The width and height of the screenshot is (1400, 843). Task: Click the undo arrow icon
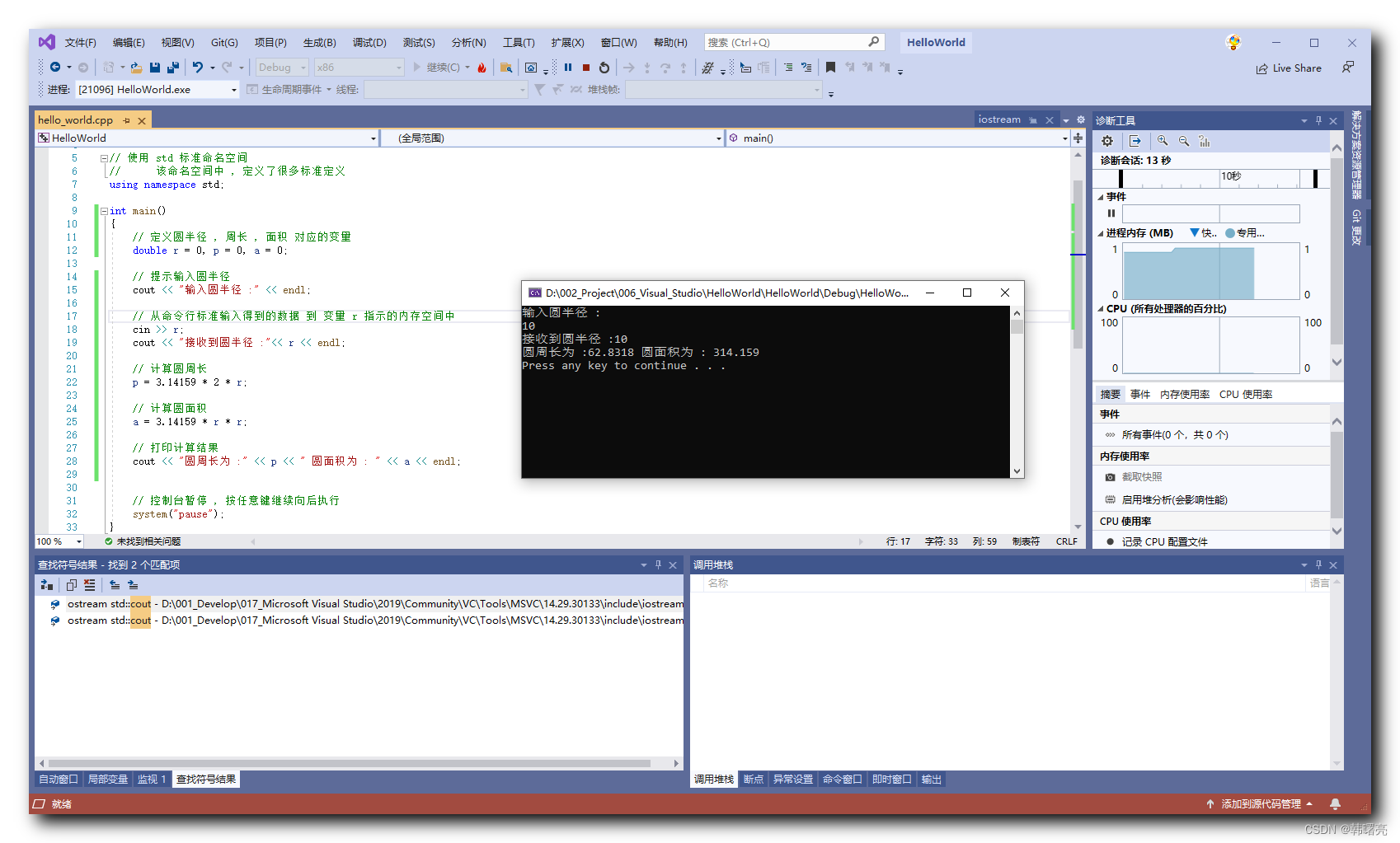click(x=198, y=68)
